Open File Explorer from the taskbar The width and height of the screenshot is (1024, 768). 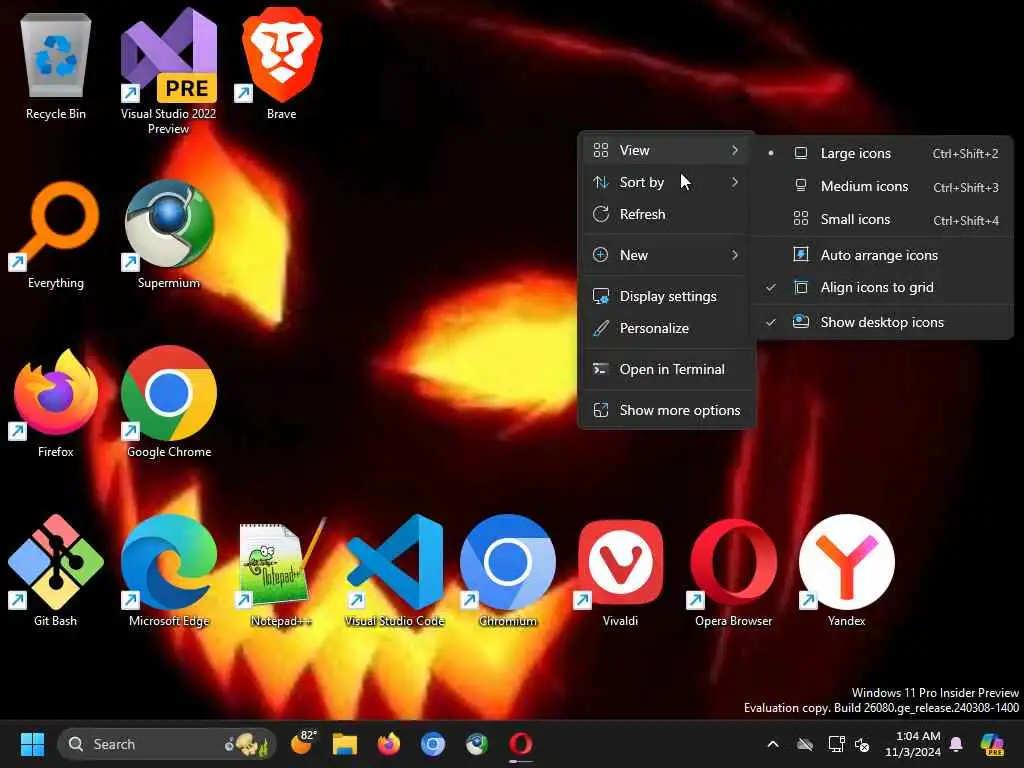pyautogui.click(x=344, y=744)
